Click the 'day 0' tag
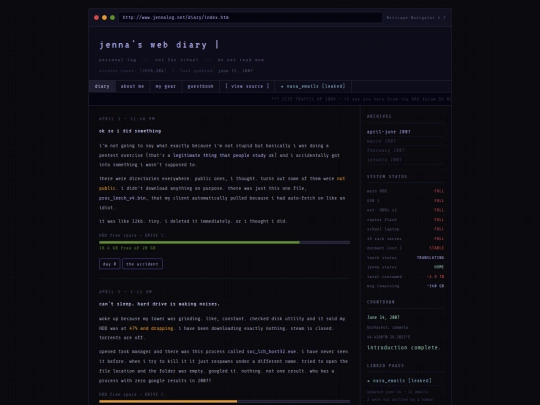The width and height of the screenshot is (540, 405). coord(110,264)
